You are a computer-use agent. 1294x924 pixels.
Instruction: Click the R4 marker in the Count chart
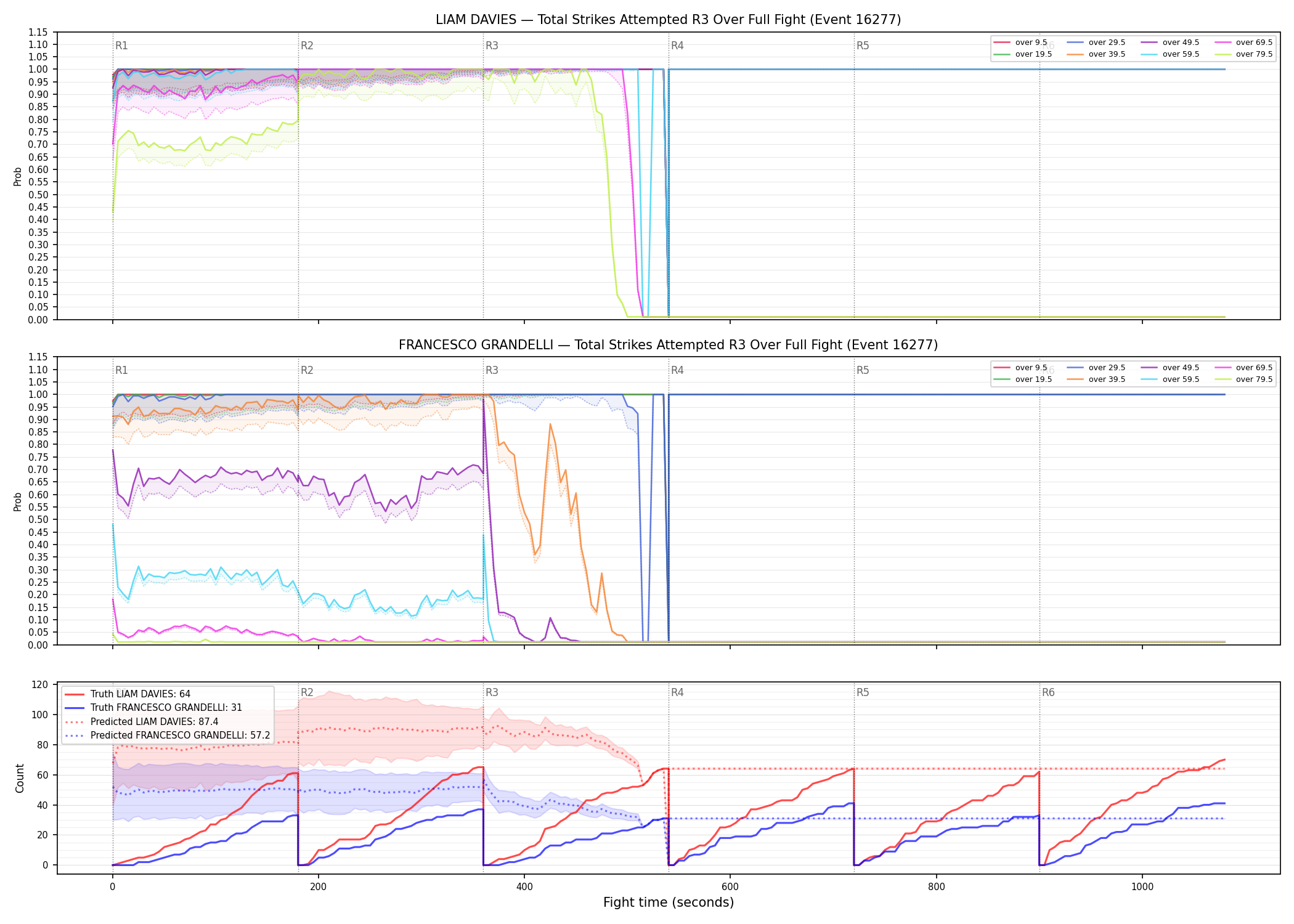677,692
